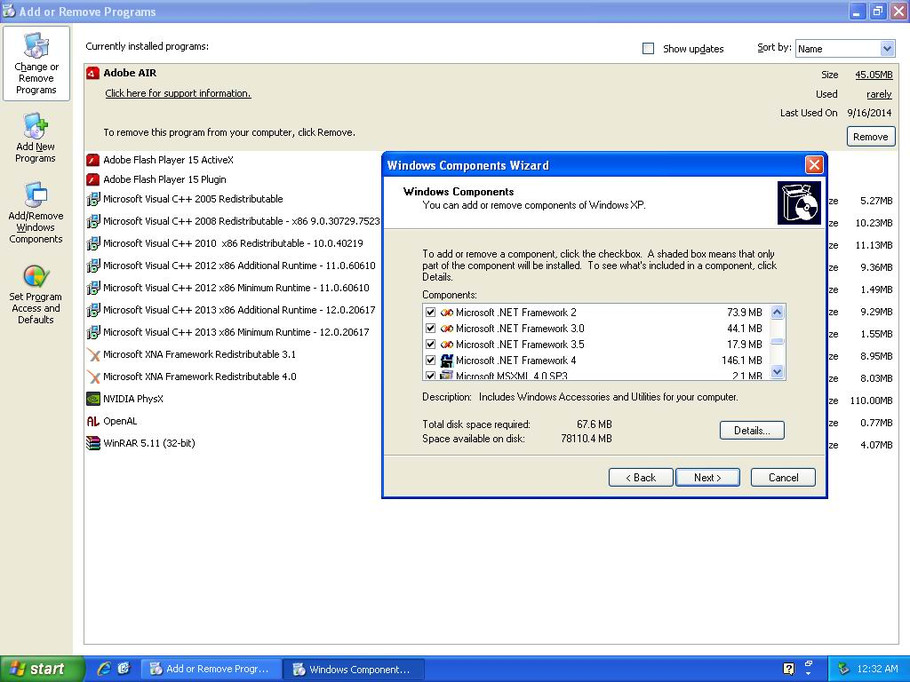Select Visual C++ 2005 Redistributable icon

[x=93, y=199]
